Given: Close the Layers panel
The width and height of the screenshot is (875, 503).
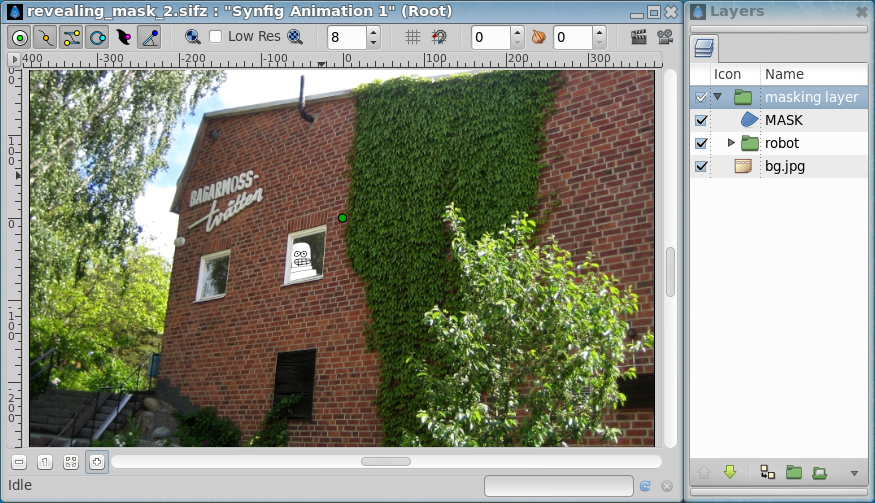Looking at the screenshot, I should tap(862, 11).
